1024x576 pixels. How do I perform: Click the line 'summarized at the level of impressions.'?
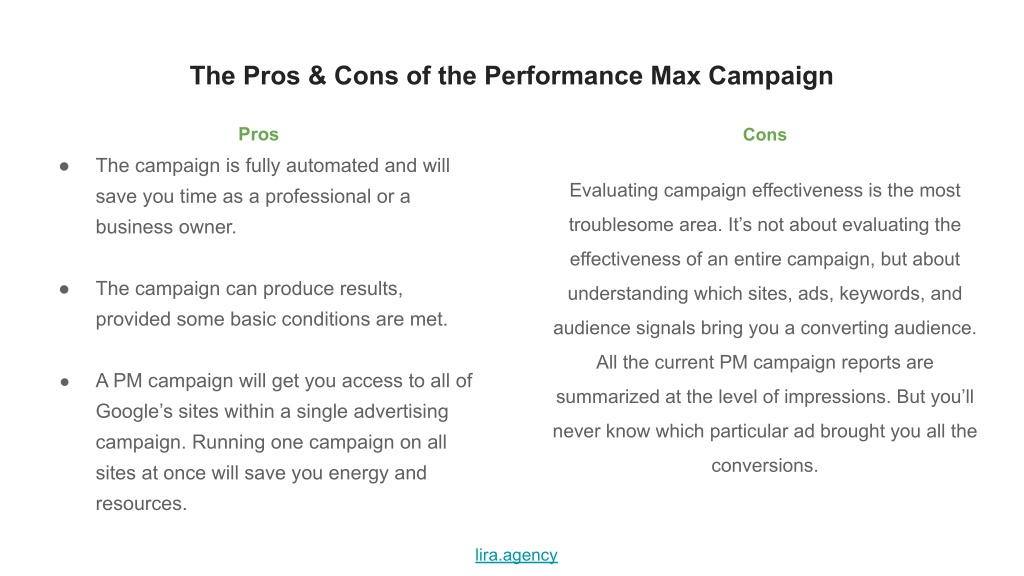coord(765,397)
